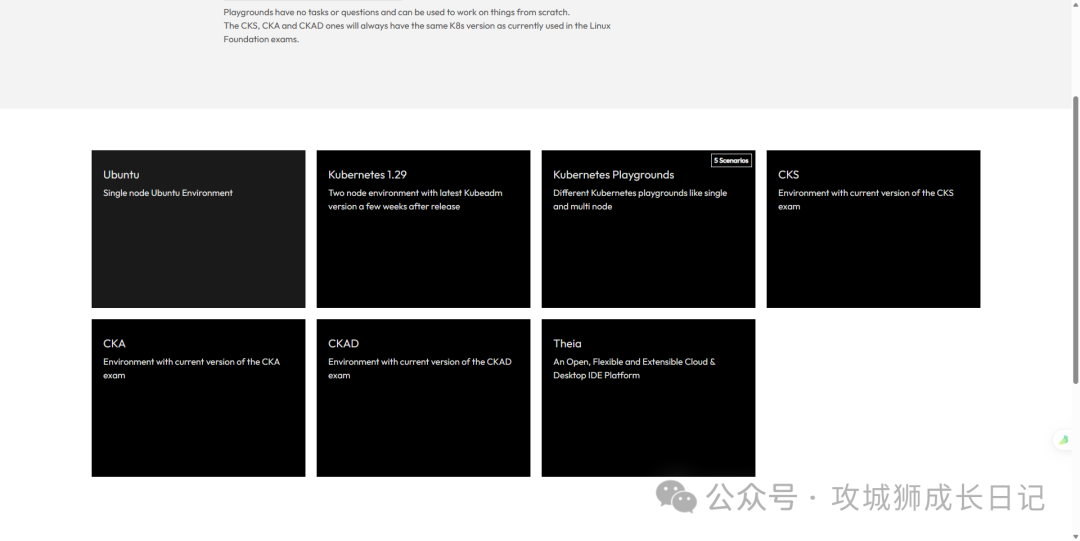Click the CKA exam environment description

click(191, 369)
